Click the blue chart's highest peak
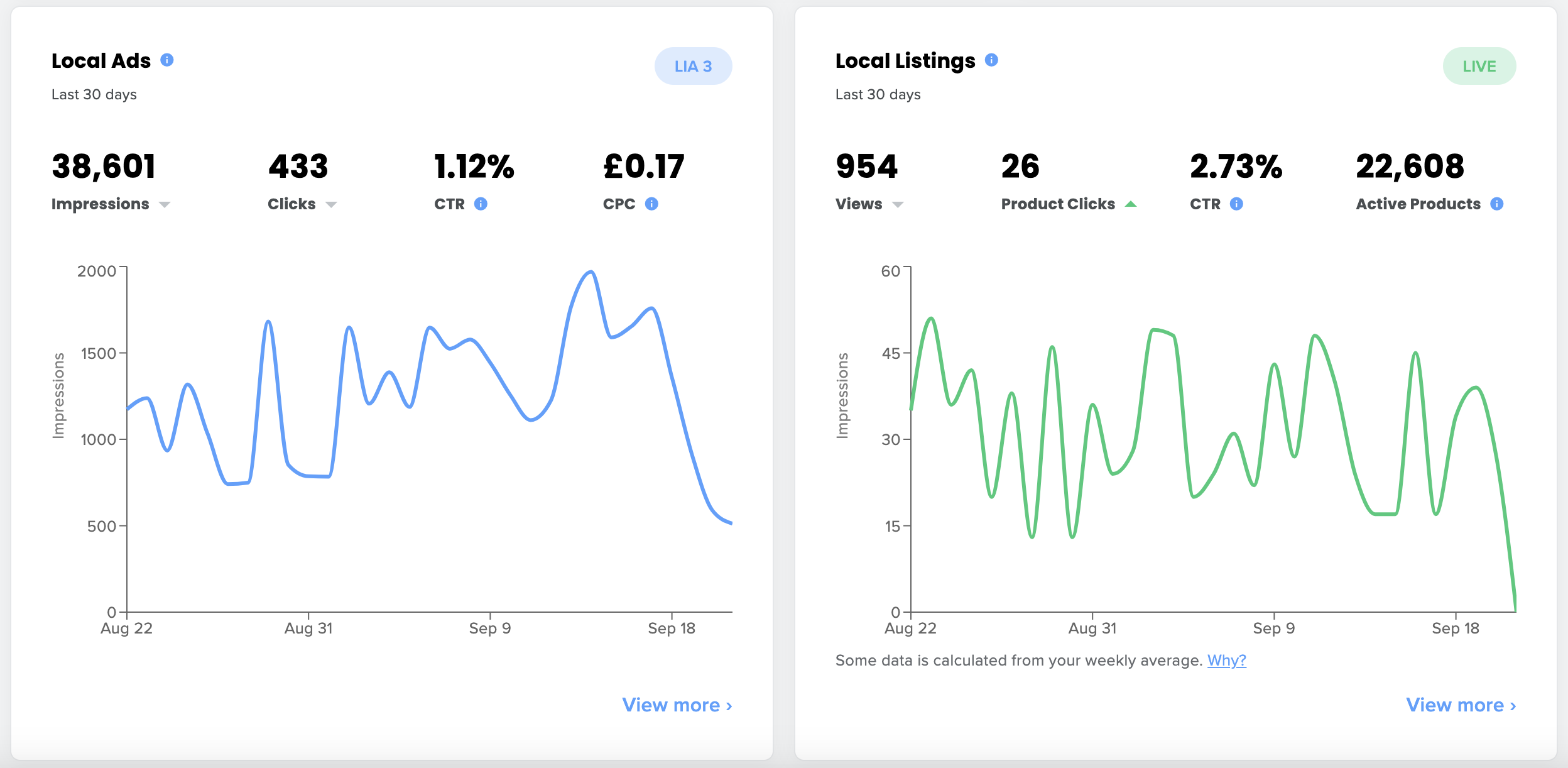1568x768 pixels. point(591,272)
